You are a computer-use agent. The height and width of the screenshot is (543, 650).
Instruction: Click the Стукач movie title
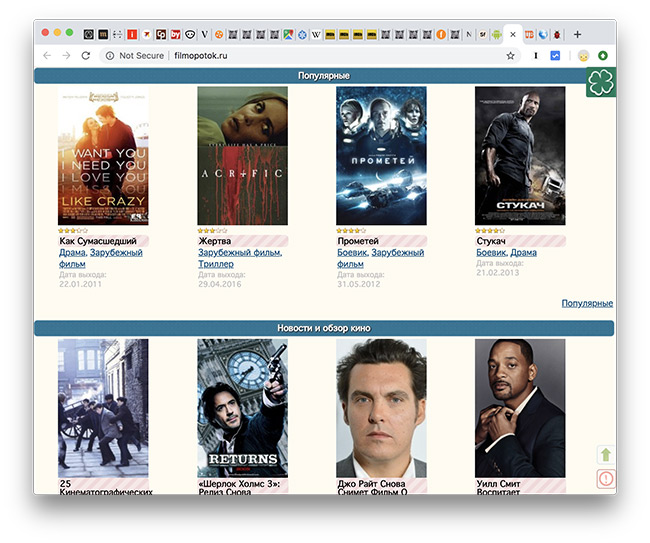coord(491,241)
